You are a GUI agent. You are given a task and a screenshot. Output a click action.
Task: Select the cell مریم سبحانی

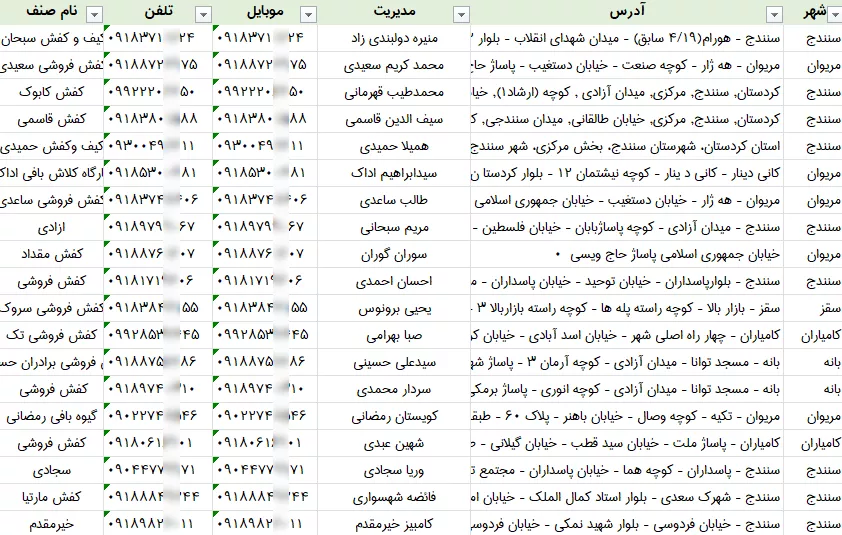point(394,227)
